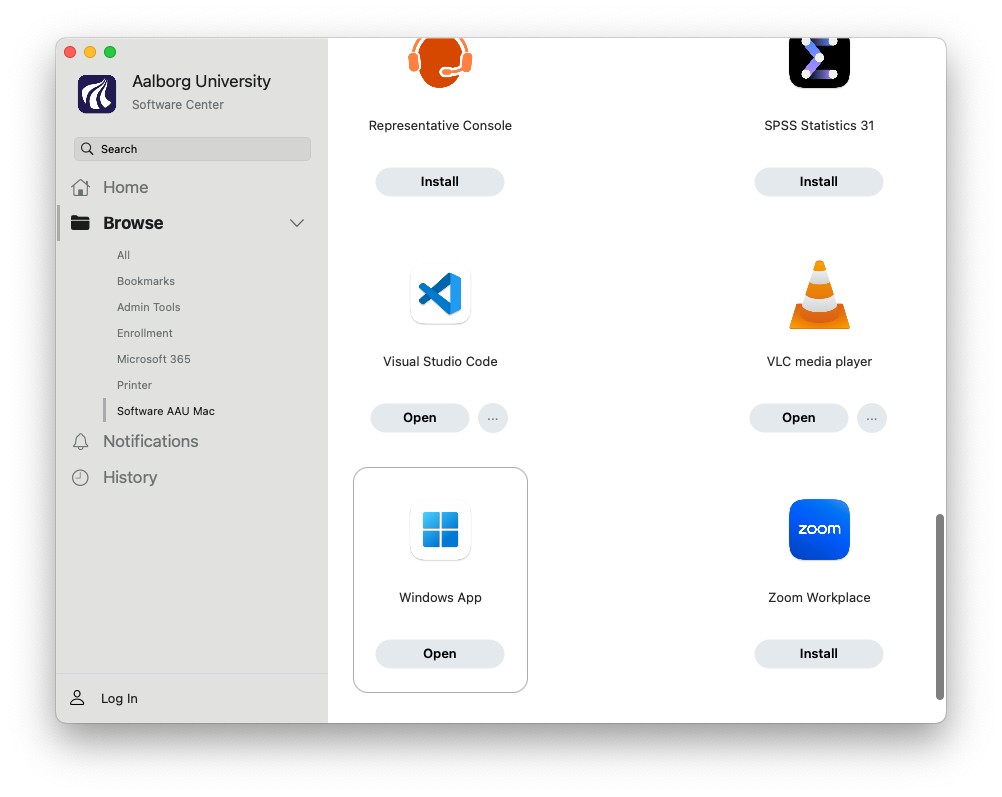Screen dimensions: 1002x797
Task: Open the Notifications bell in the sidebar
Action: coord(80,441)
